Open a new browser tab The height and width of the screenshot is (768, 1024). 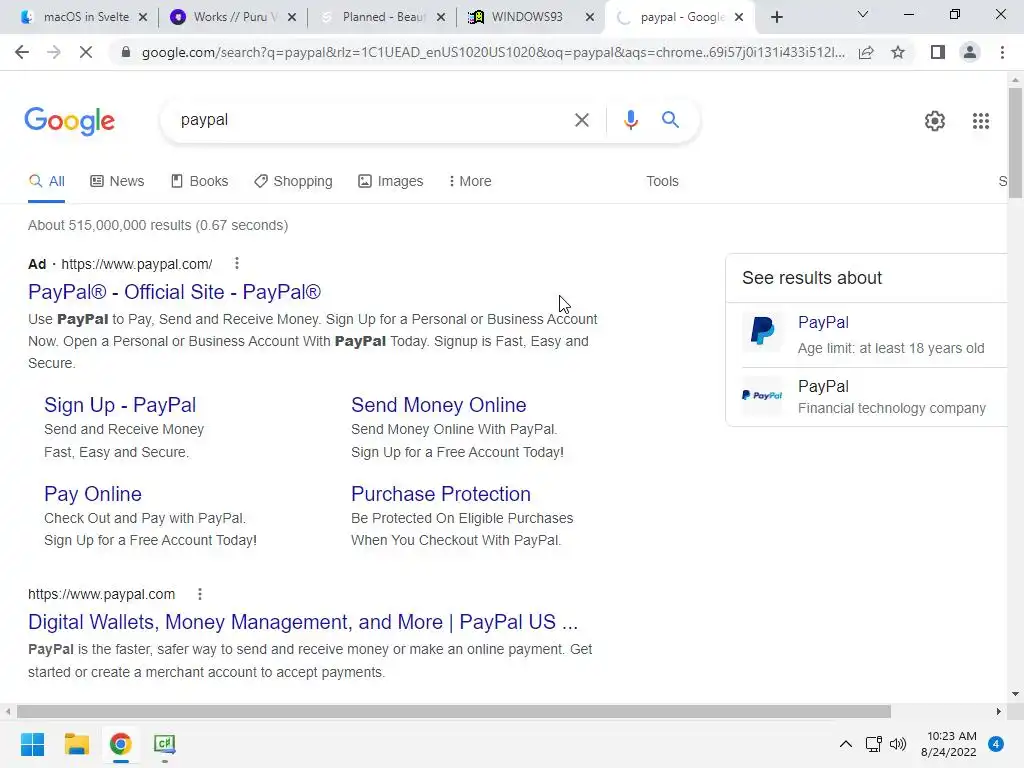click(776, 17)
